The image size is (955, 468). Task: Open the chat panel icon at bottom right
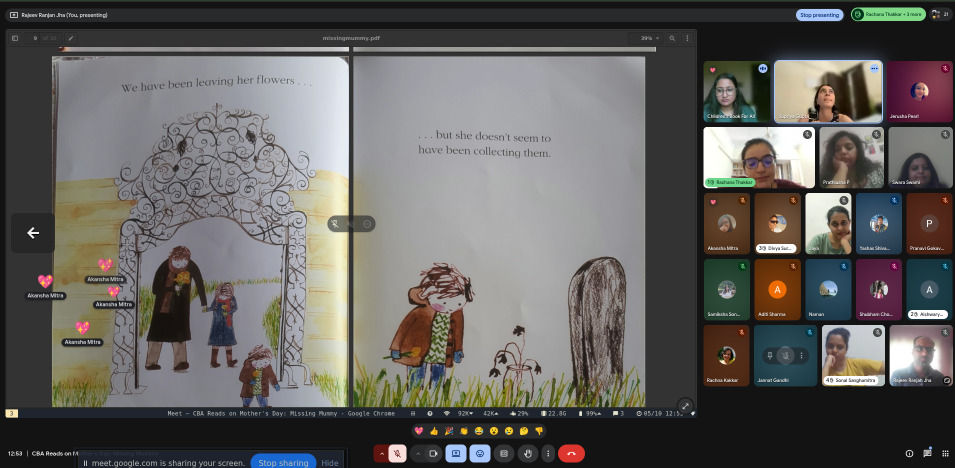tap(927, 453)
